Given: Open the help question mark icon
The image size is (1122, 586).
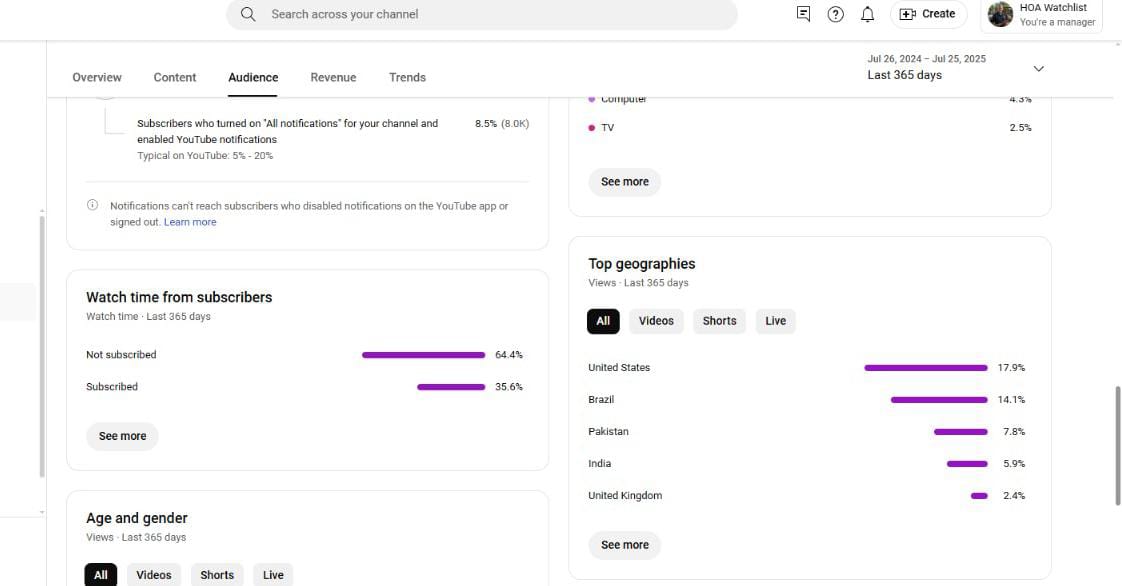Looking at the screenshot, I should coord(836,14).
